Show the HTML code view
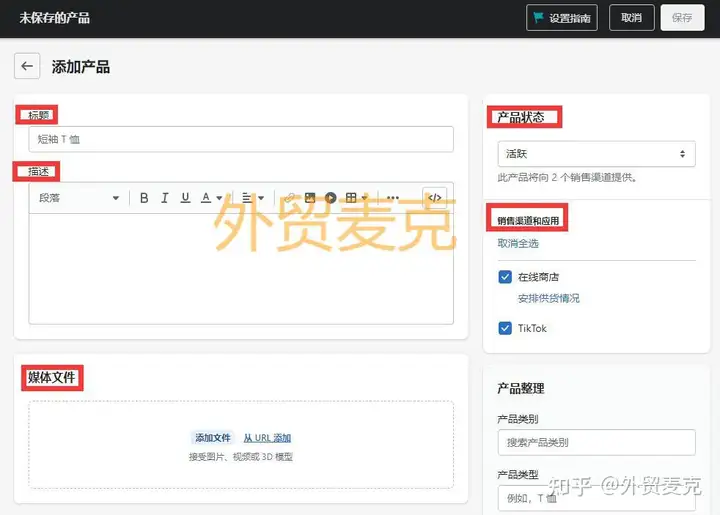 point(434,198)
